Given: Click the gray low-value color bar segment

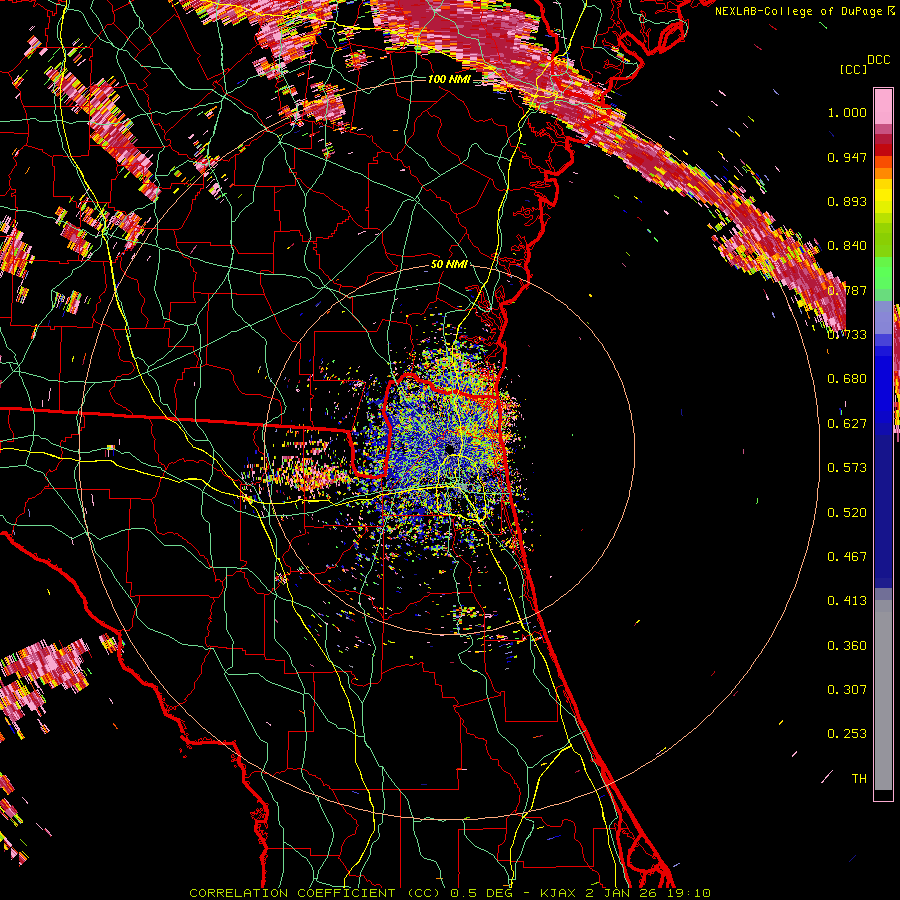Looking at the screenshot, I should [883, 695].
